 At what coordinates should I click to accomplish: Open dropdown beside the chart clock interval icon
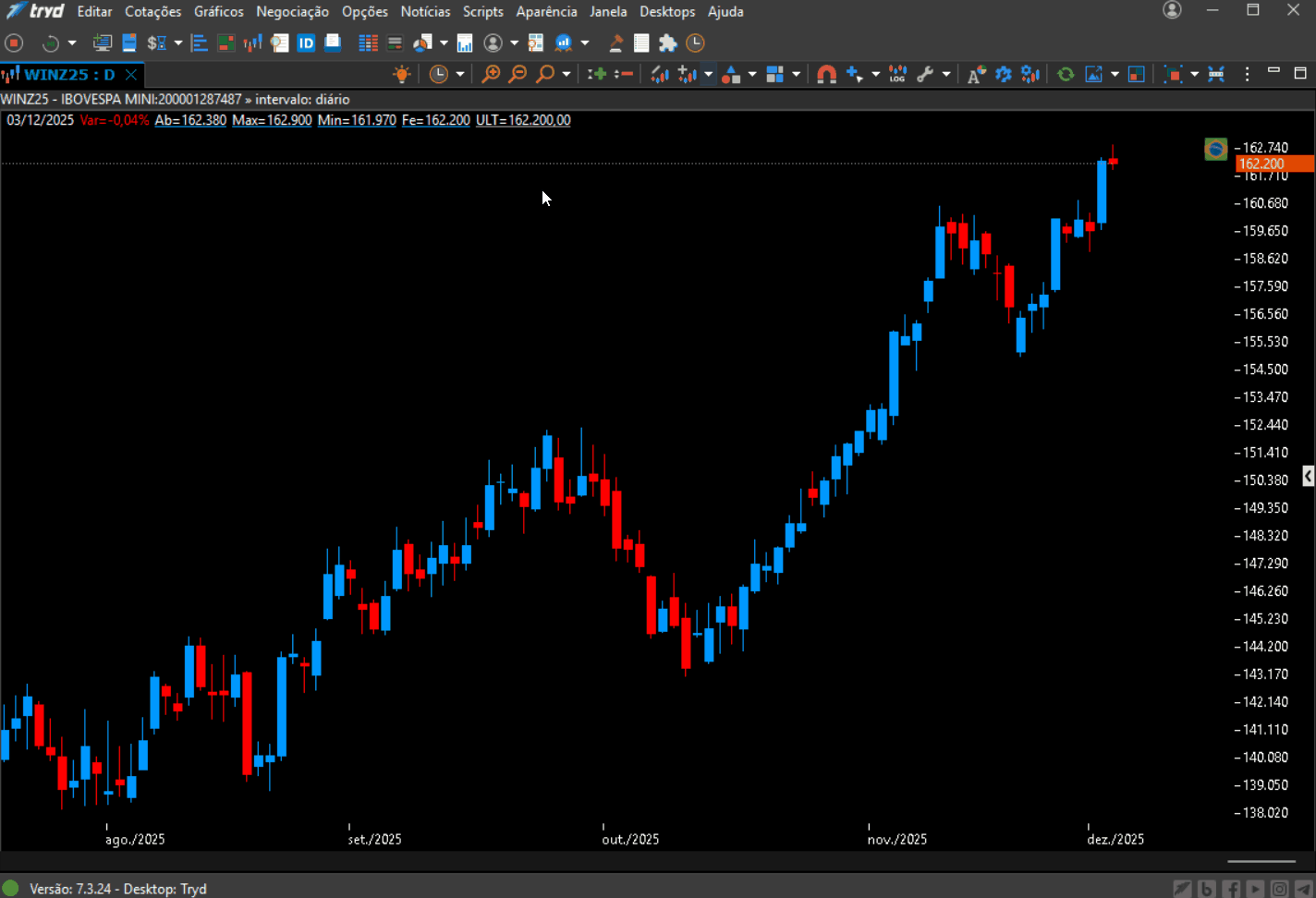[460, 74]
